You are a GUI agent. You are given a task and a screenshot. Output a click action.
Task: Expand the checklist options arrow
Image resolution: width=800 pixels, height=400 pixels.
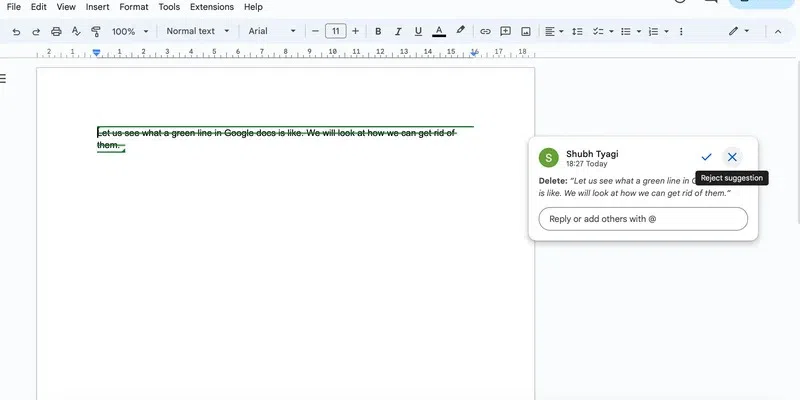point(611,32)
